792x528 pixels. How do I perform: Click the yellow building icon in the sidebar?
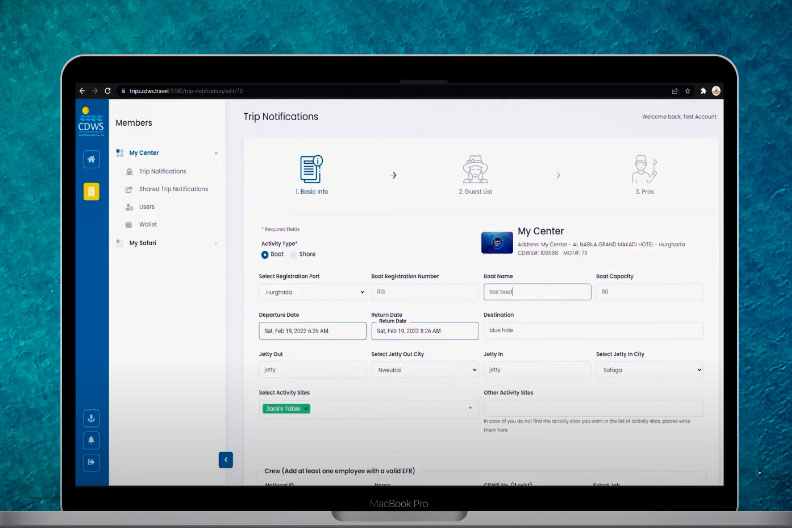pyautogui.click(x=91, y=191)
